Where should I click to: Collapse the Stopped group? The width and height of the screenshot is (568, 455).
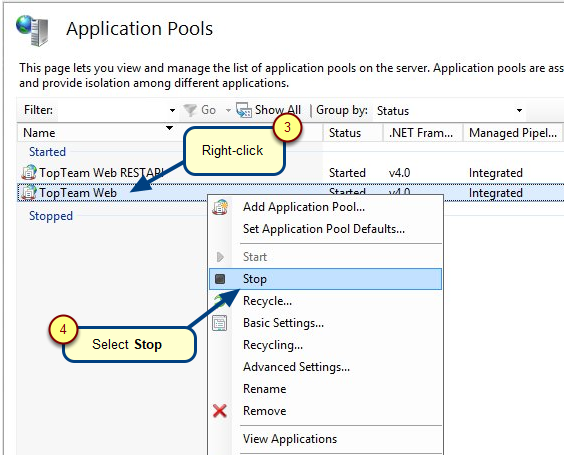51,216
